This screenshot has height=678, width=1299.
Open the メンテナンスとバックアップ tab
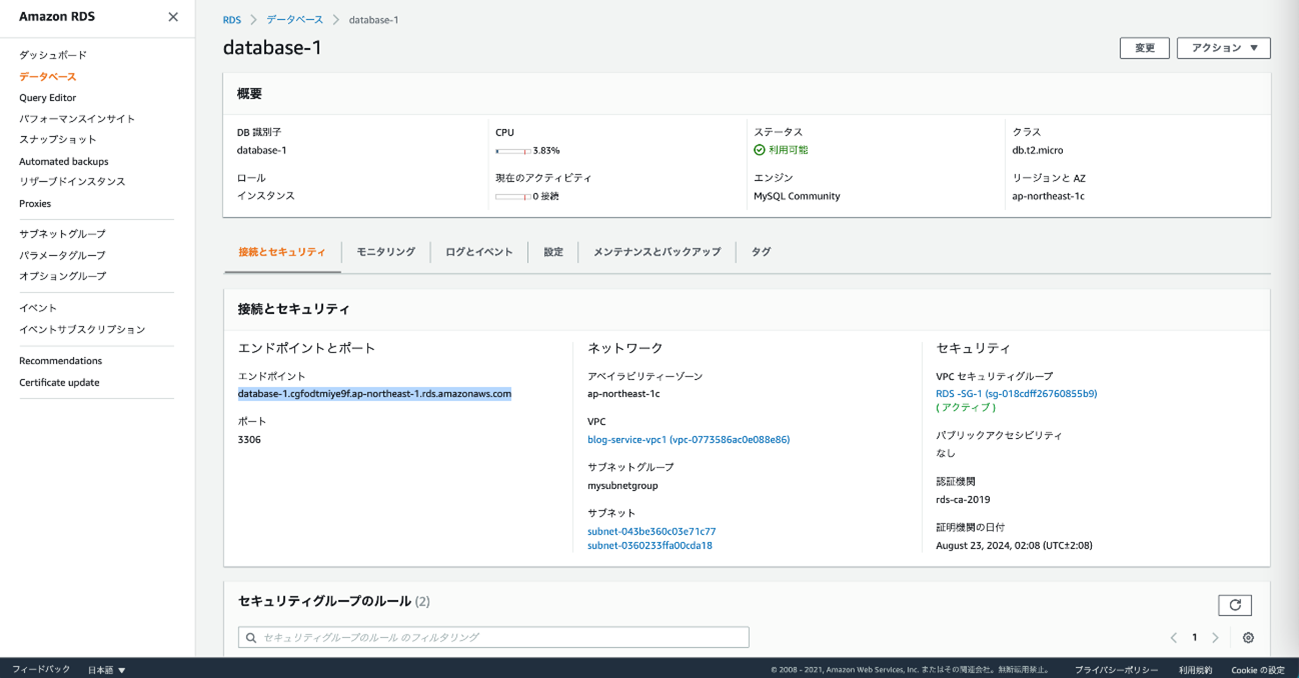tap(656, 252)
